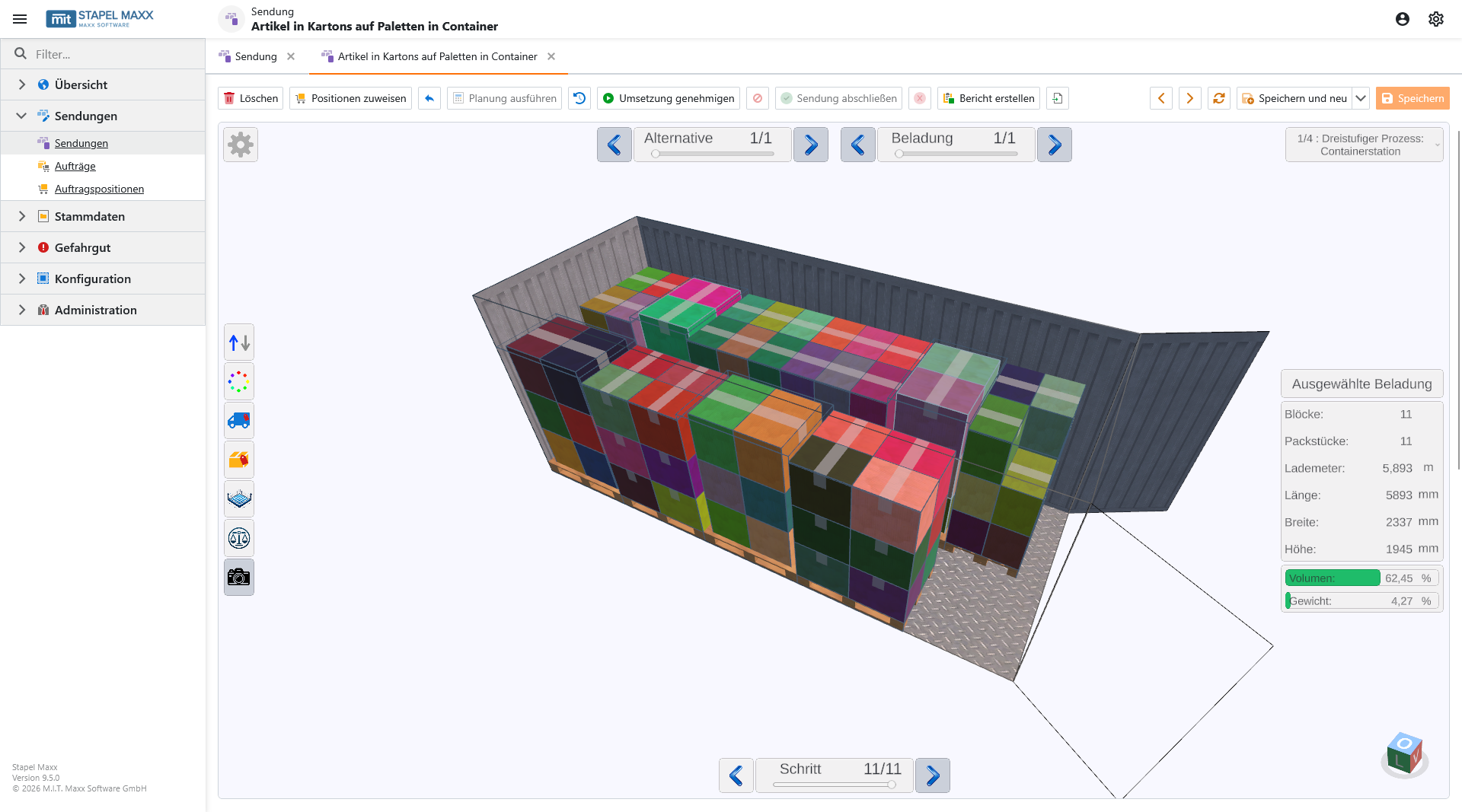Click the 3D orientation cube

point(1405,755)
